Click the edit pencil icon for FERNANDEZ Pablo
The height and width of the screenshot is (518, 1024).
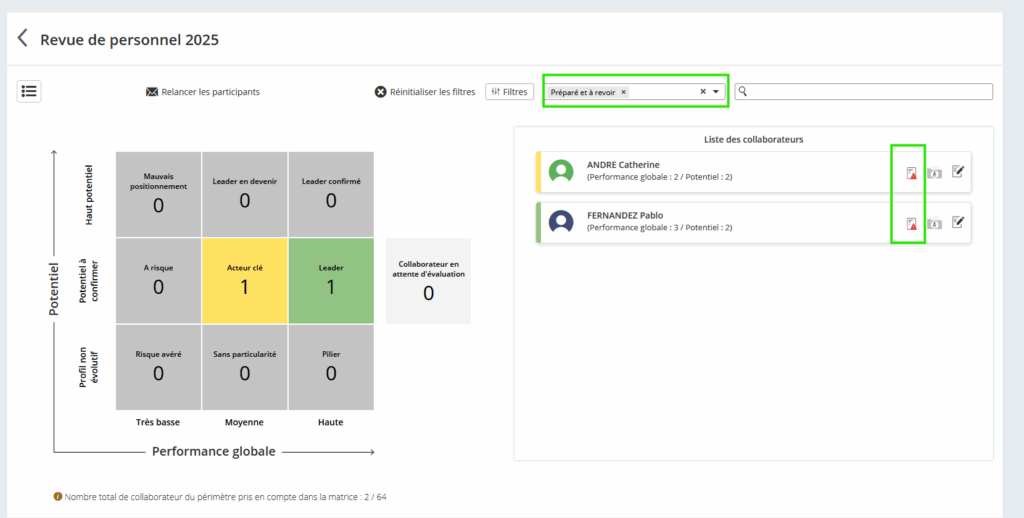pyautogui.click(x=957, y=222)
